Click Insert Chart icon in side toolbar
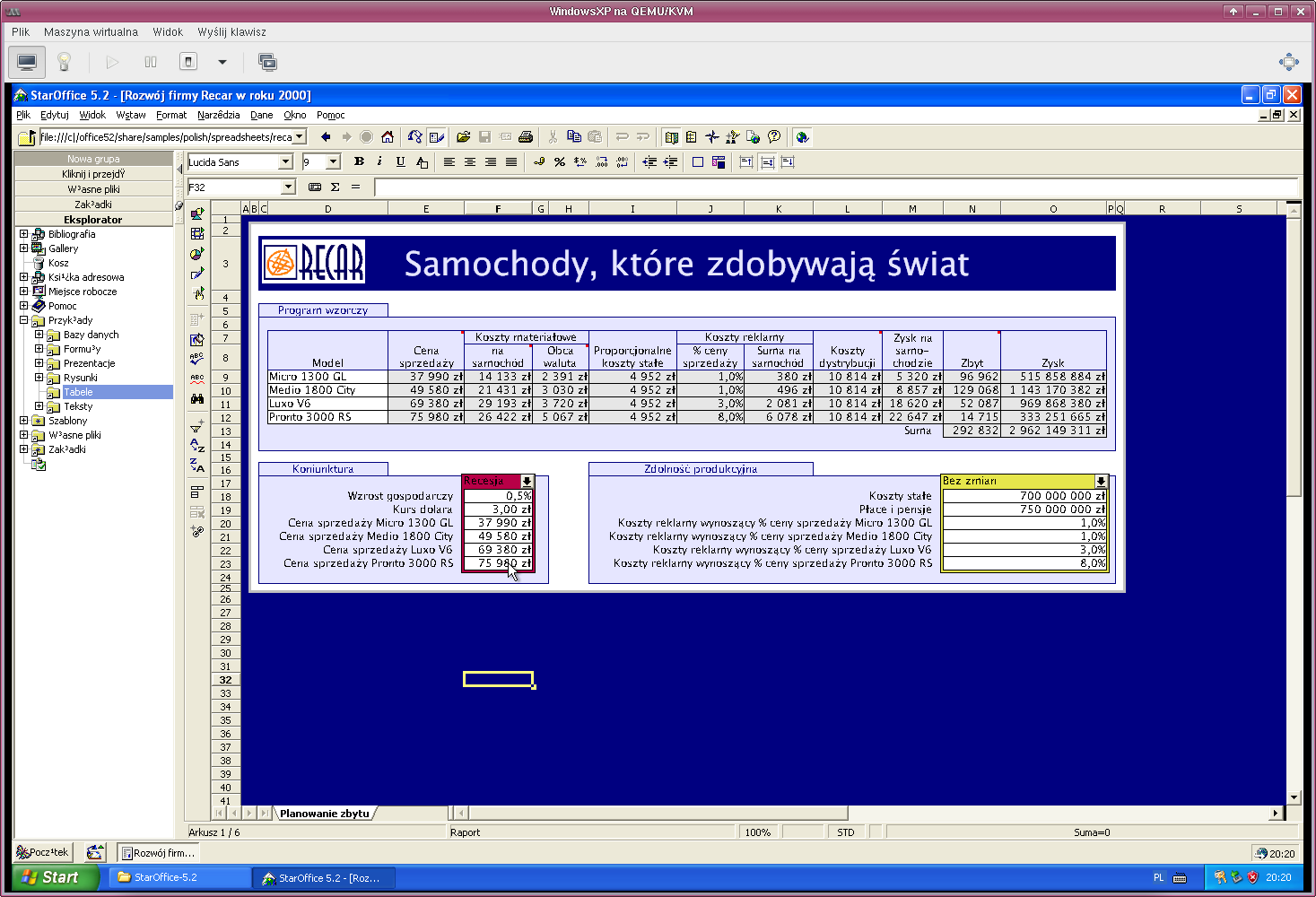1316x897 pixels. pyautogui.click(x=197, y=255)
